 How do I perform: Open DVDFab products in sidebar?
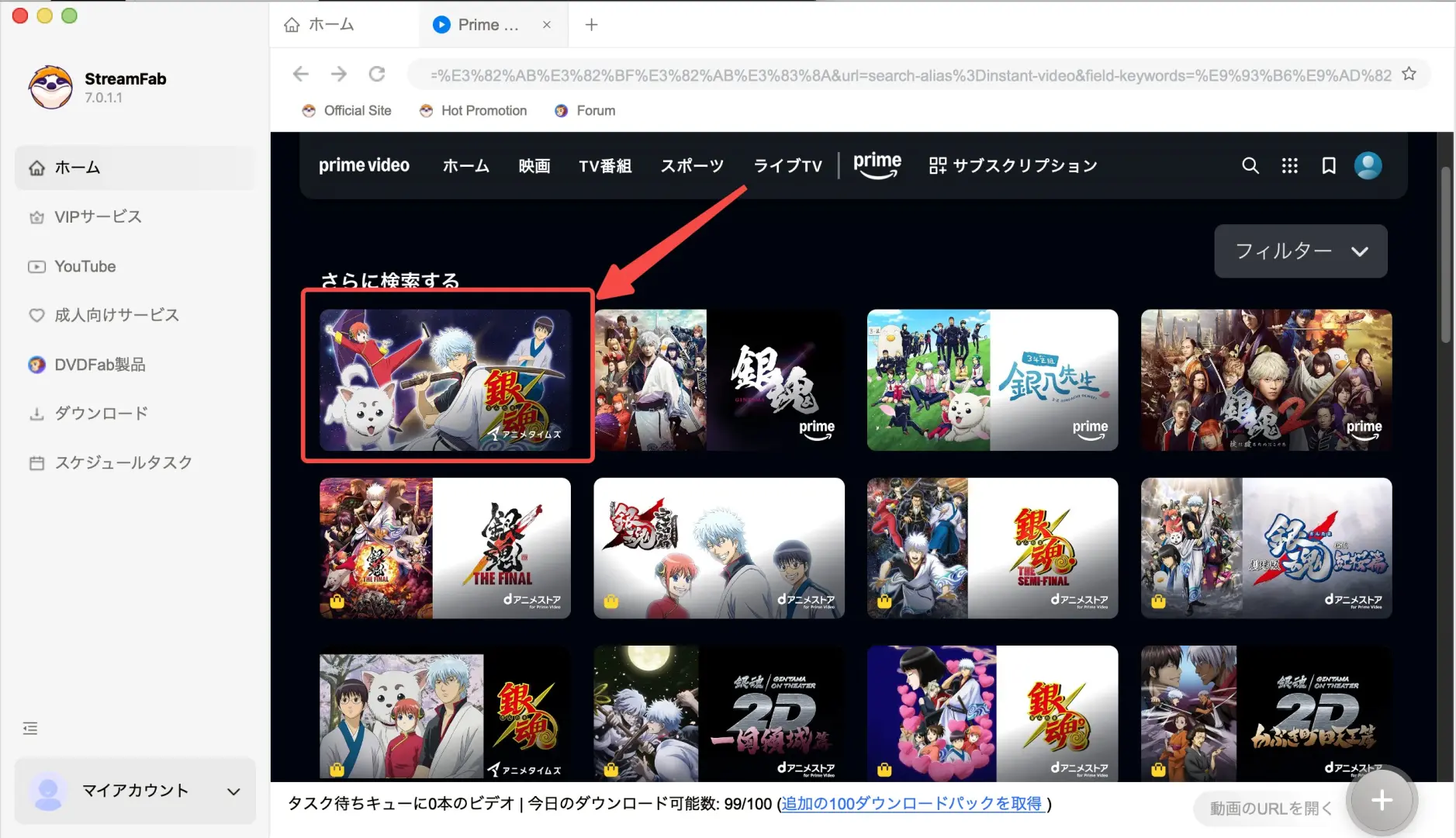coord(135,365)
